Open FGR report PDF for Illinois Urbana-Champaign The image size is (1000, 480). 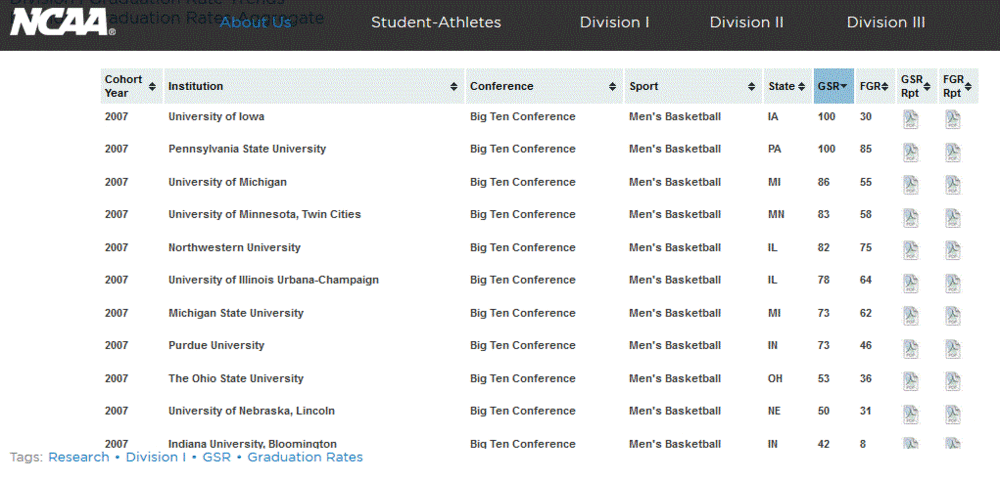point(953,284)
